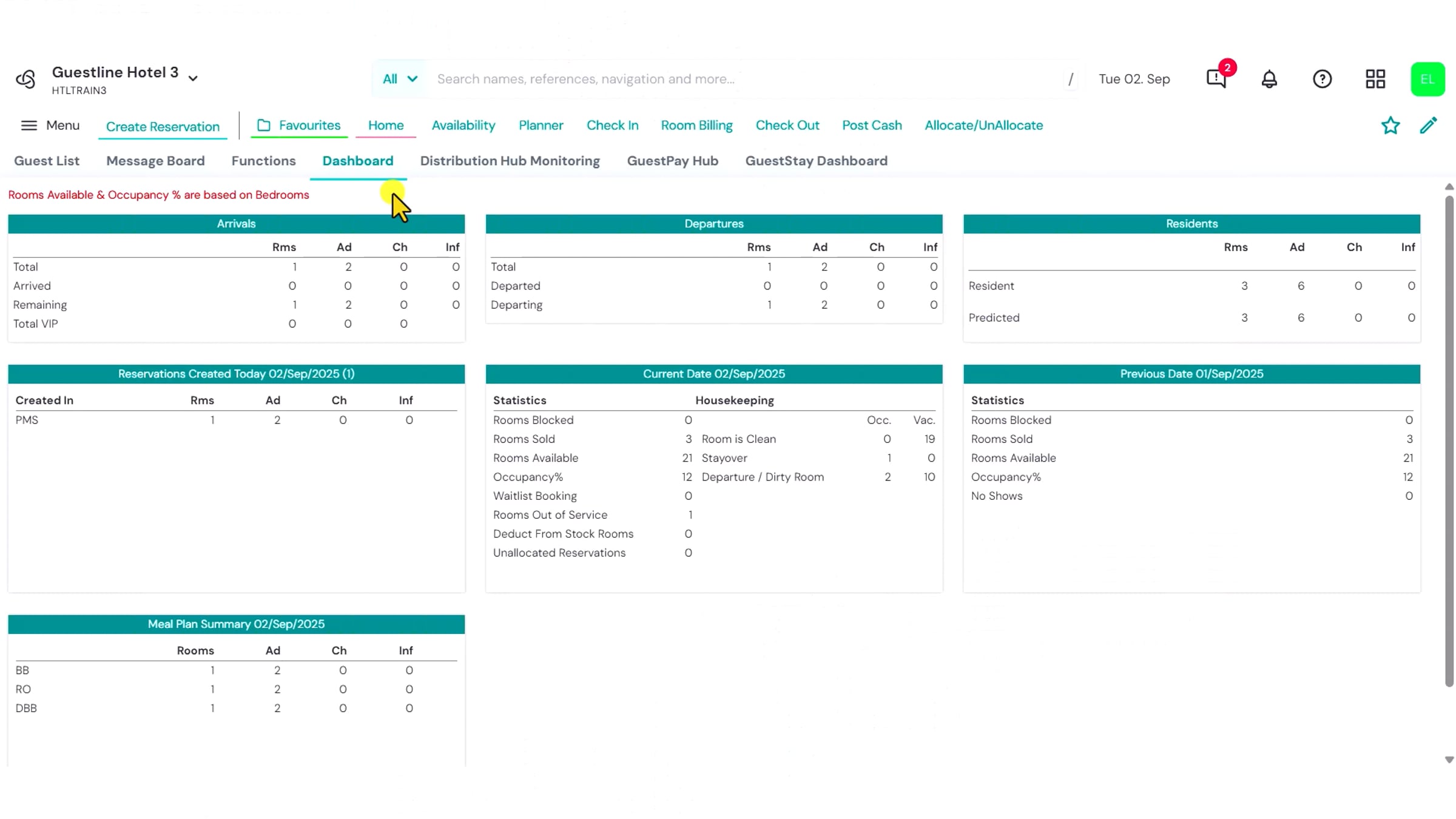Open the apps grid icon
1456x819 pixels.
pos(1375,79)
